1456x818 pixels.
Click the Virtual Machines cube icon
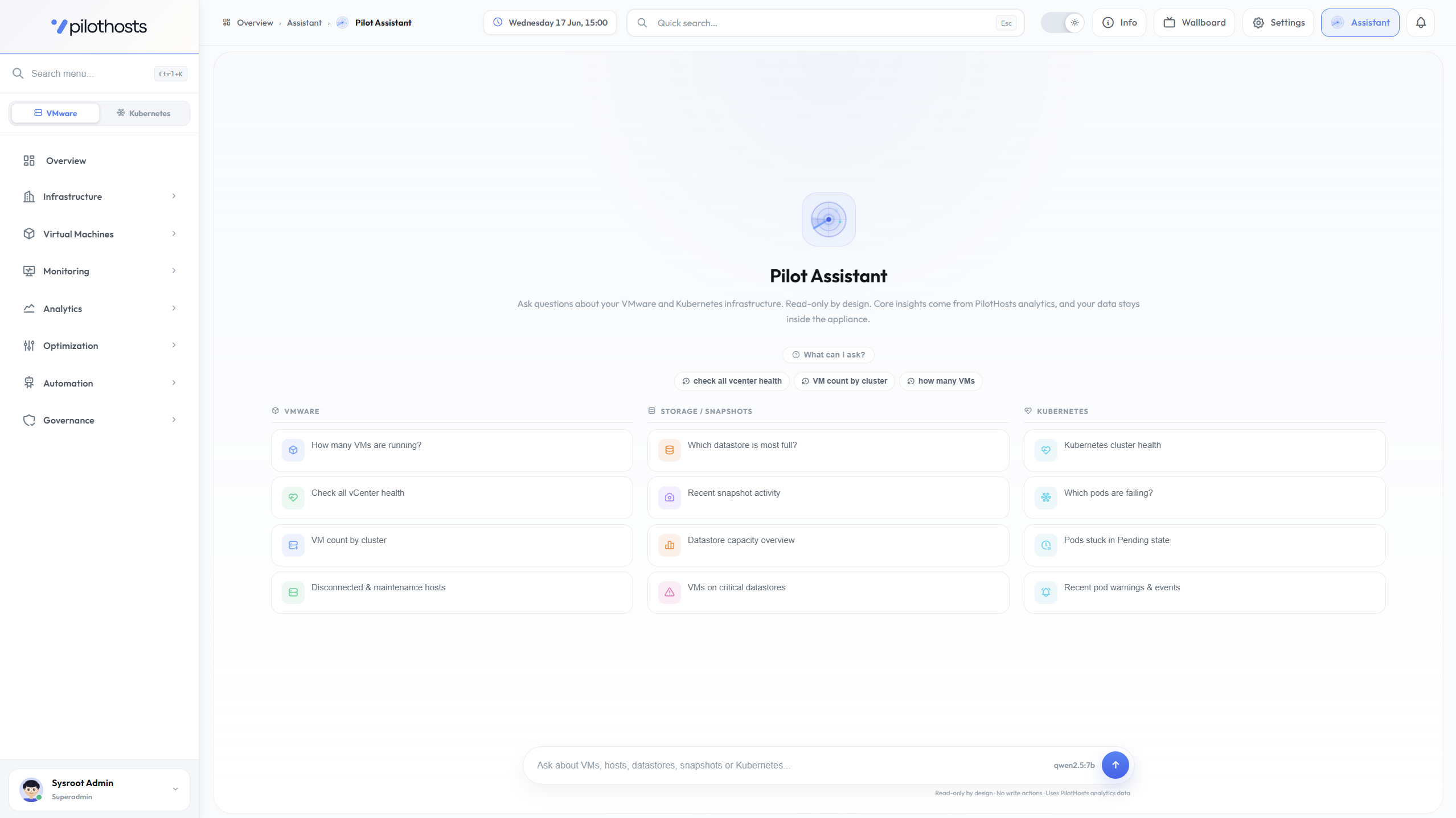coord(29,234)
